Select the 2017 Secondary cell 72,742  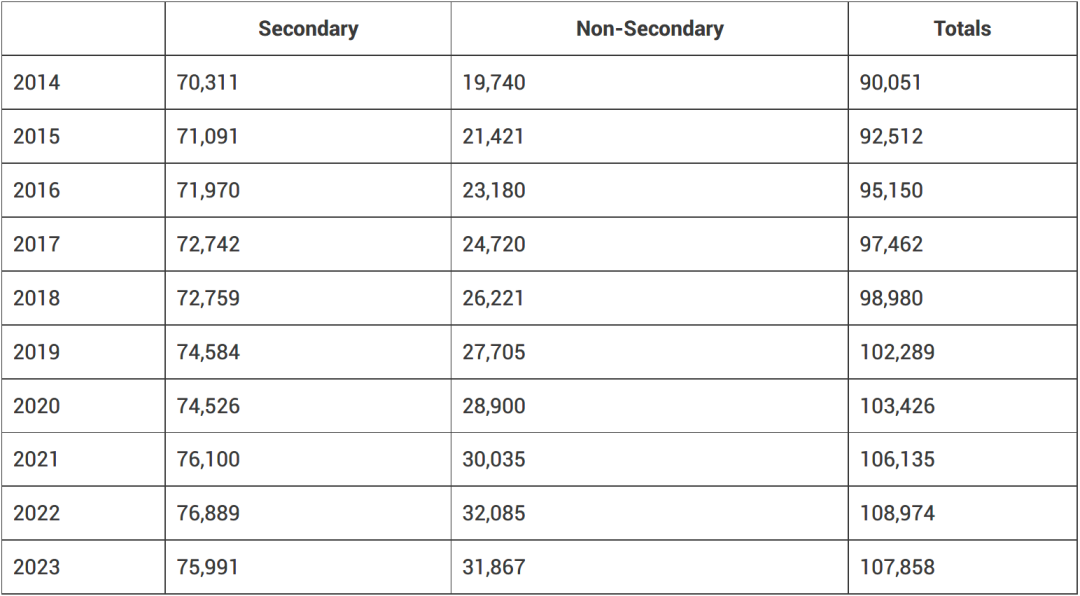tap(208, 244)
